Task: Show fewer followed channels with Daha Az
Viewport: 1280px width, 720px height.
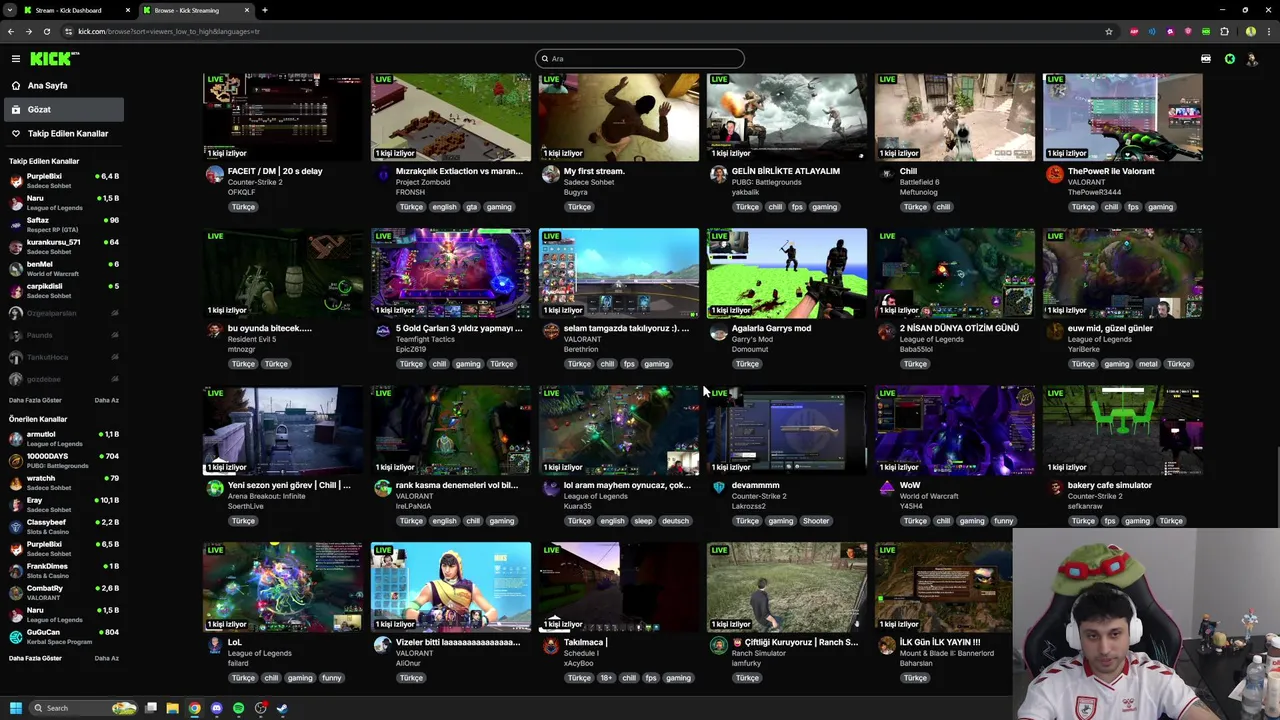Action: point(106,400)
